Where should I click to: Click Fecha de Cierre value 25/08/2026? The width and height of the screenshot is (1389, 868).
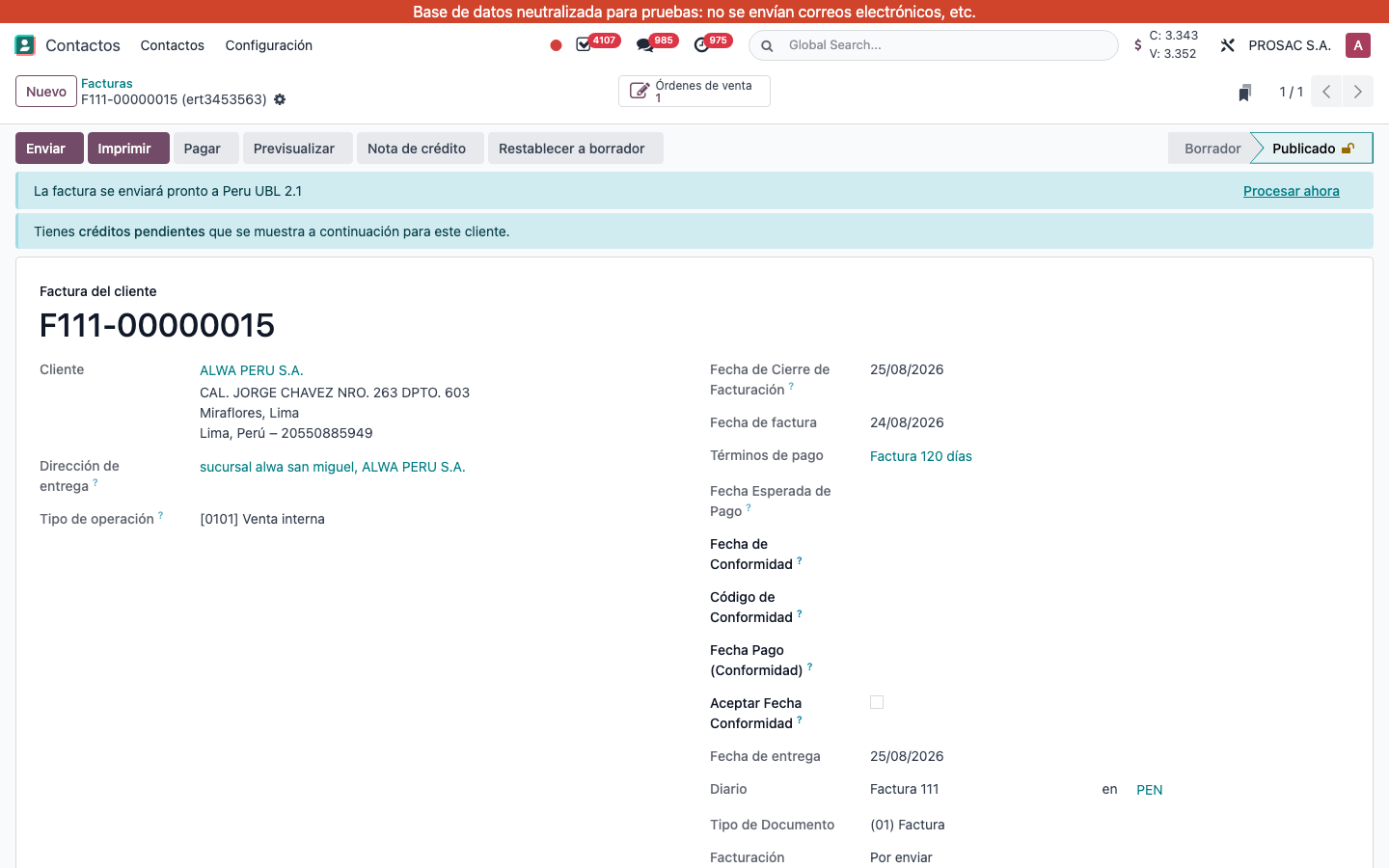(x=907, y=369)
